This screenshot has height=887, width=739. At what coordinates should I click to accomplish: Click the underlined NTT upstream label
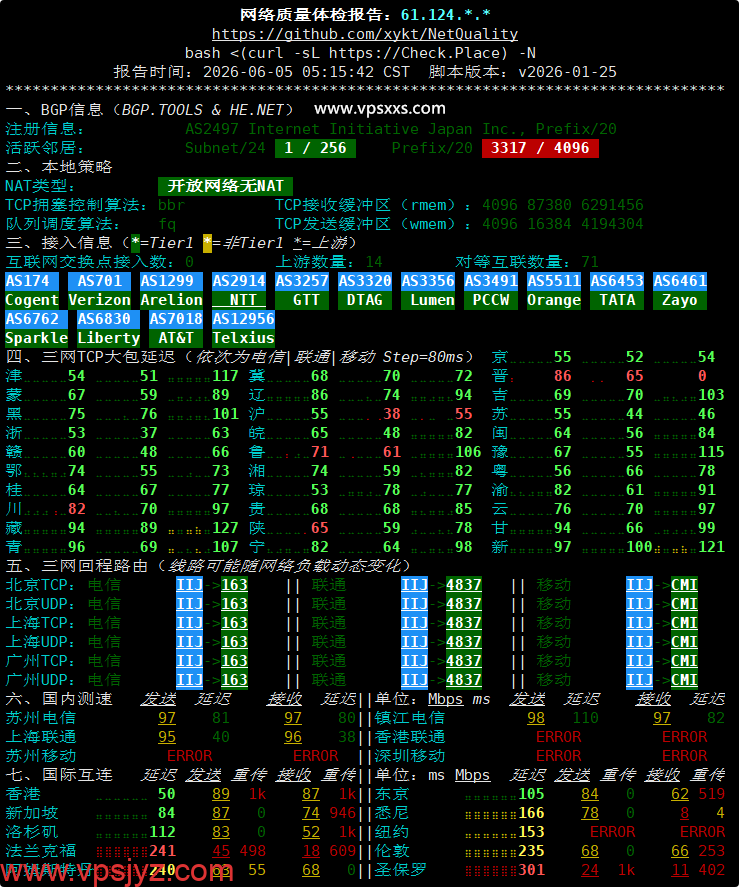coord(239,300)
